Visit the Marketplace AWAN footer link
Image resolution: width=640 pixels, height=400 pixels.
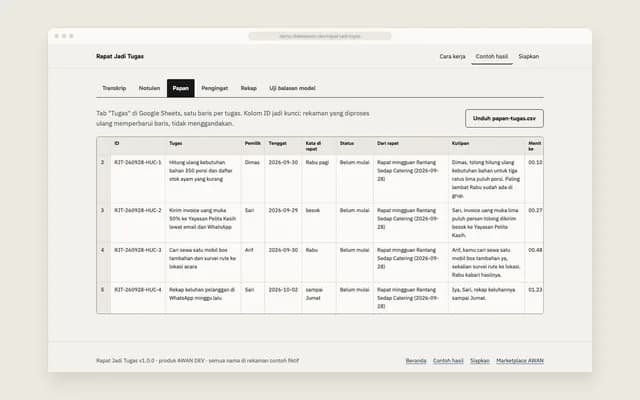(520, 361)
